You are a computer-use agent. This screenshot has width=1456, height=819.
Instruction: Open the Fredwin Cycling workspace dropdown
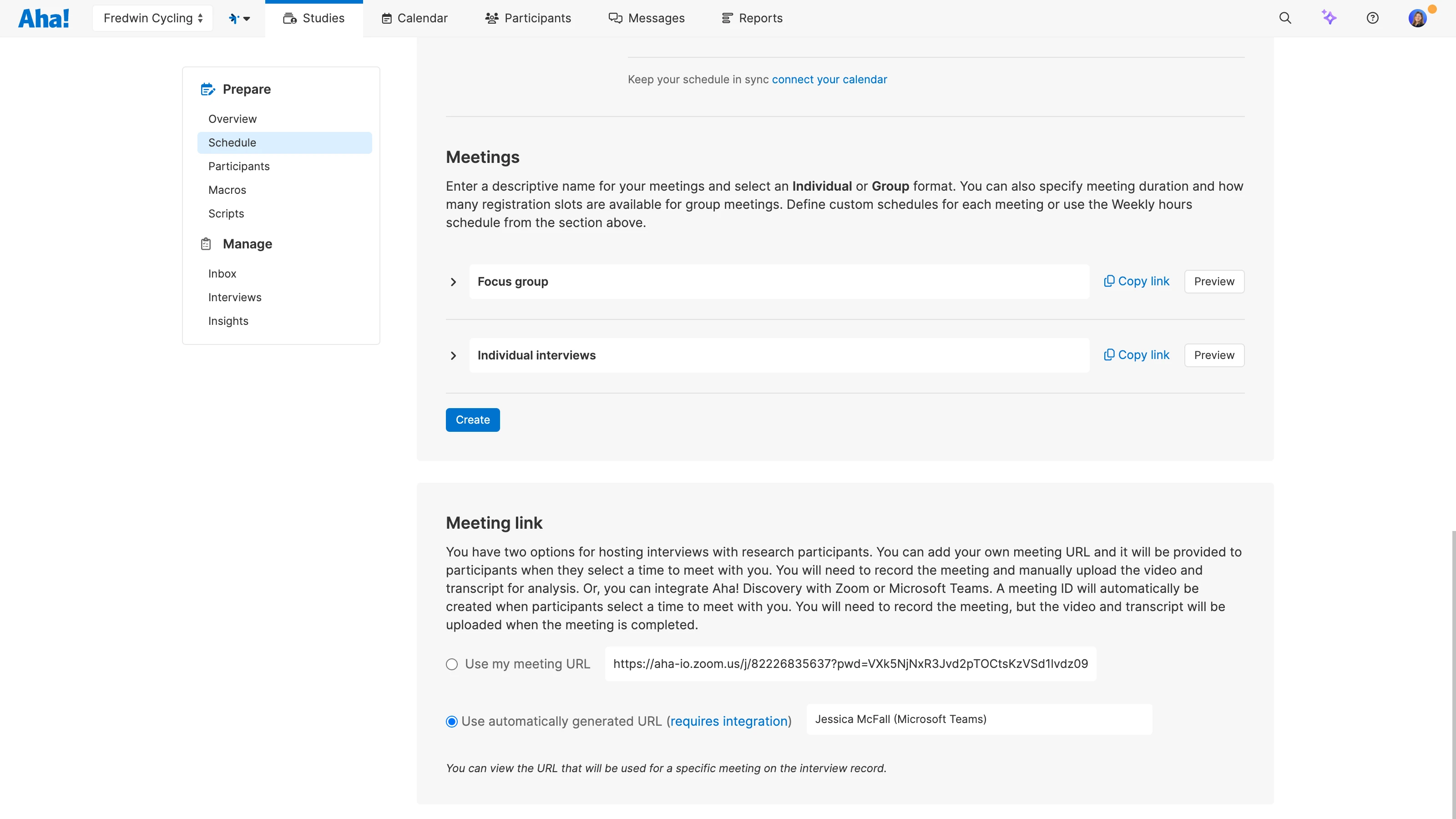tap(152, 18)
